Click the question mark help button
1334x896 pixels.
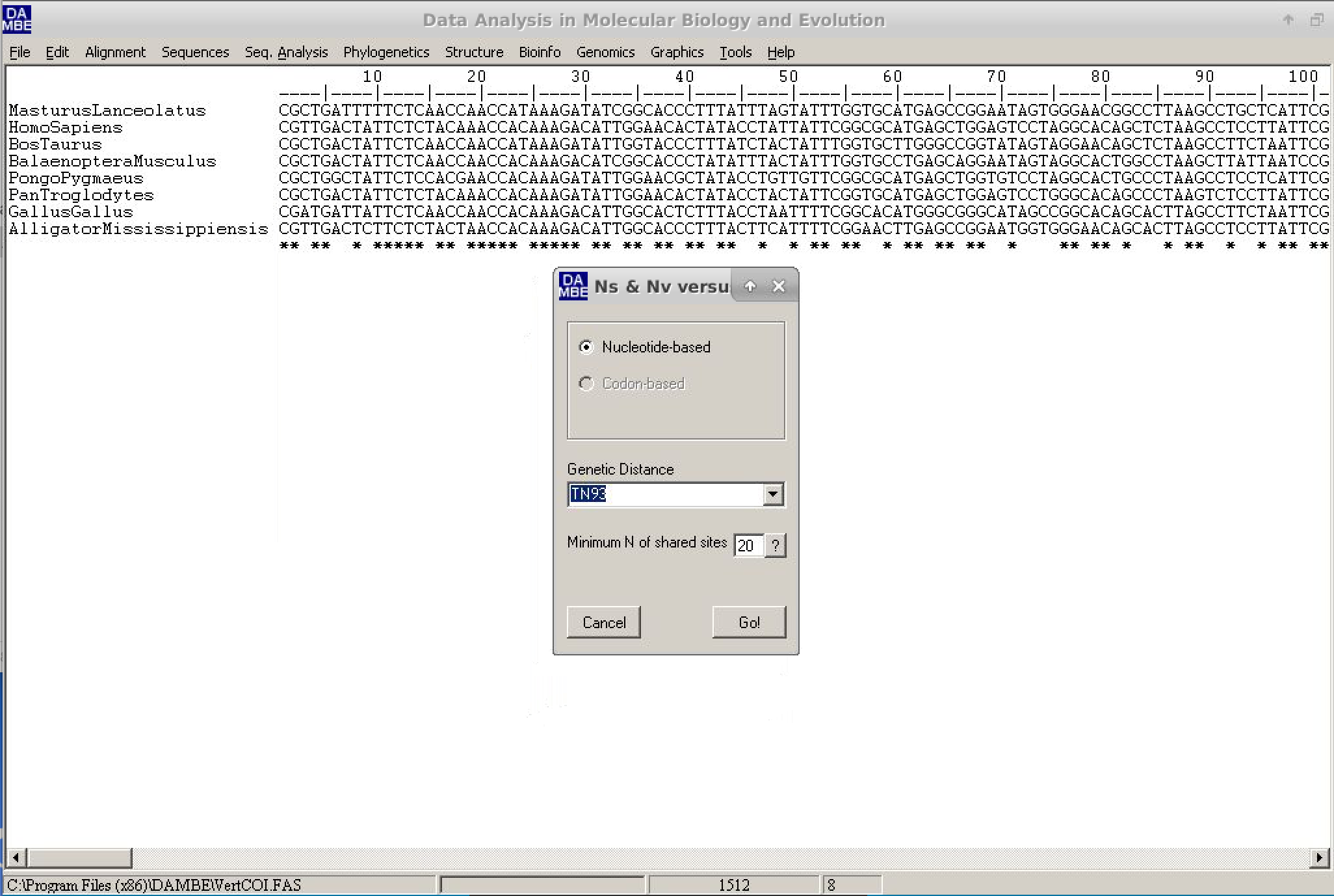point(775,546)
